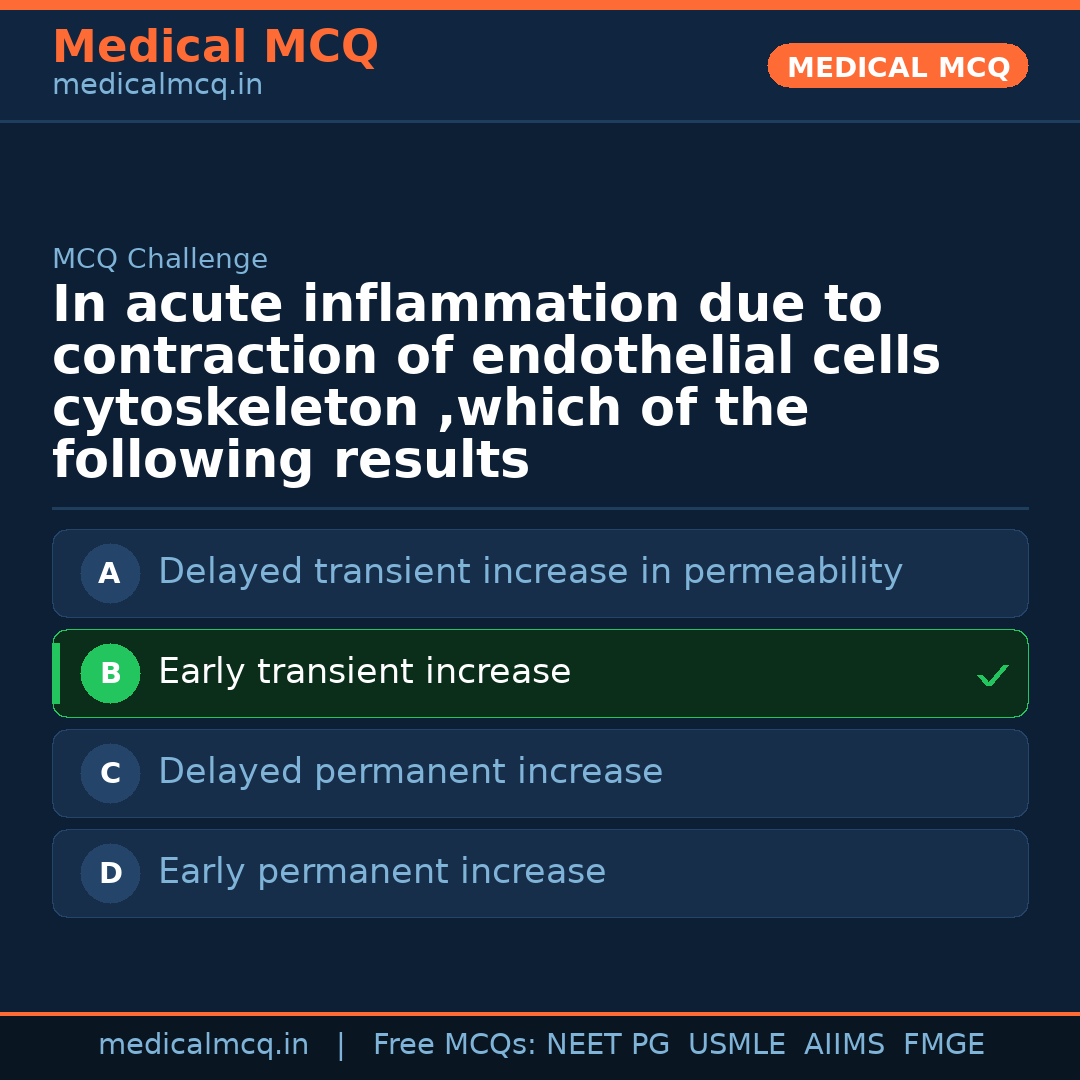
Task: Open medicalmcq.in link under header title
Action: click(157, 86)
